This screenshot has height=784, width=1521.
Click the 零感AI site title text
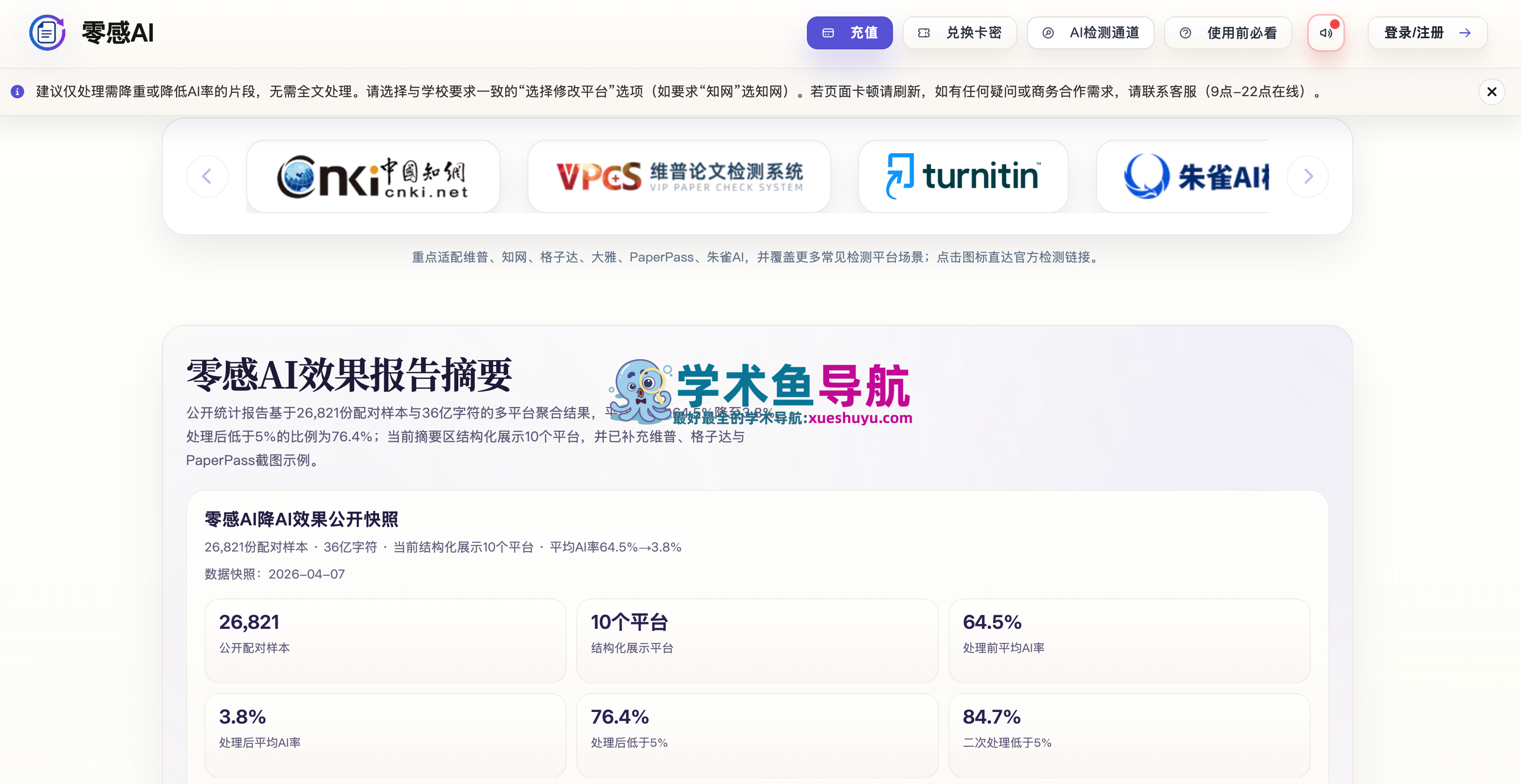[117, 32]
